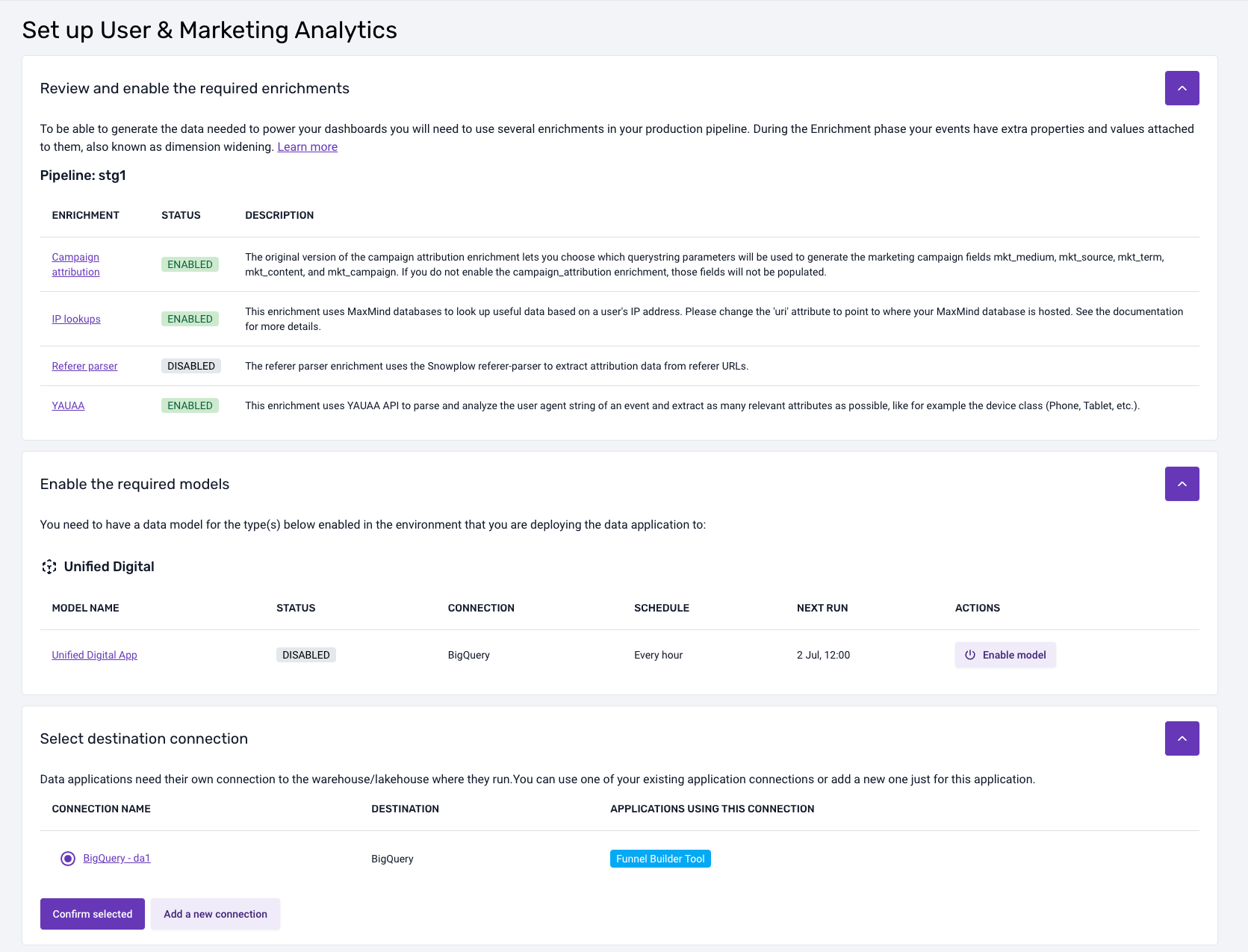Click Add a new connection button
The width and height of the screenshot is (1248, 952).
pyautogui.click(x=215, y=914)
